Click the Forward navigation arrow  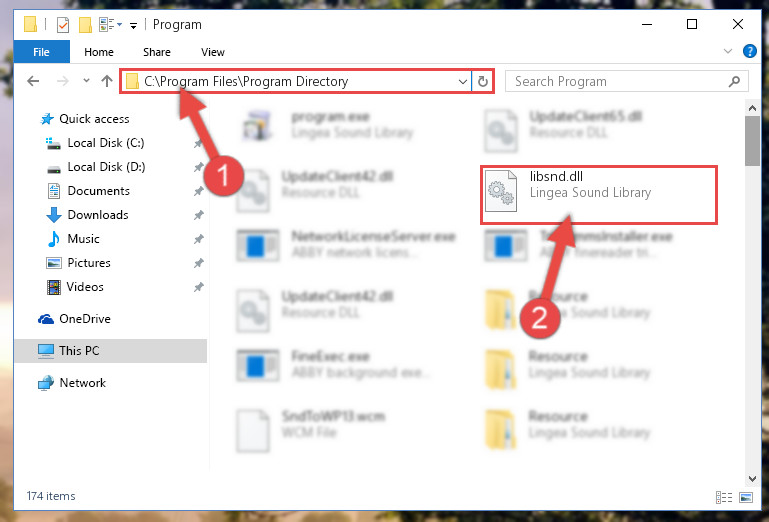click(x=63, y=81)
